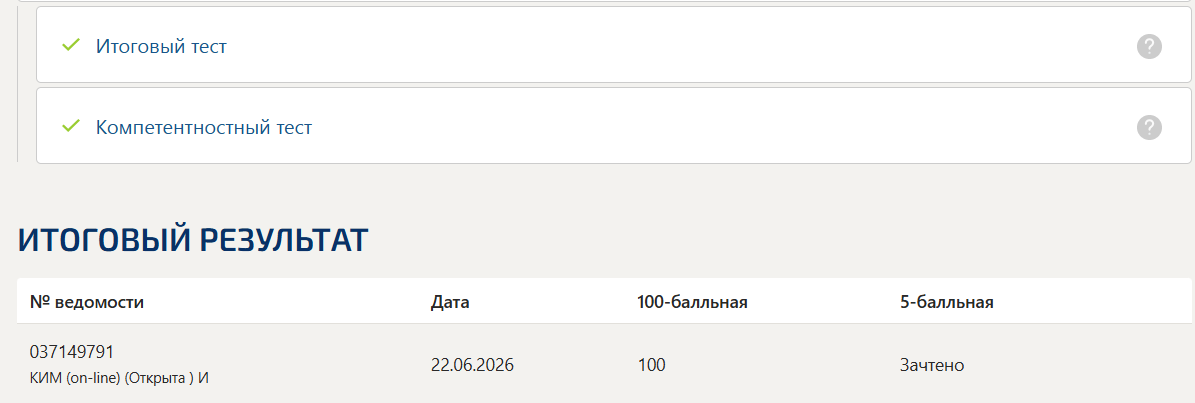
Task: Select the Дата column header
Action: 450,302
